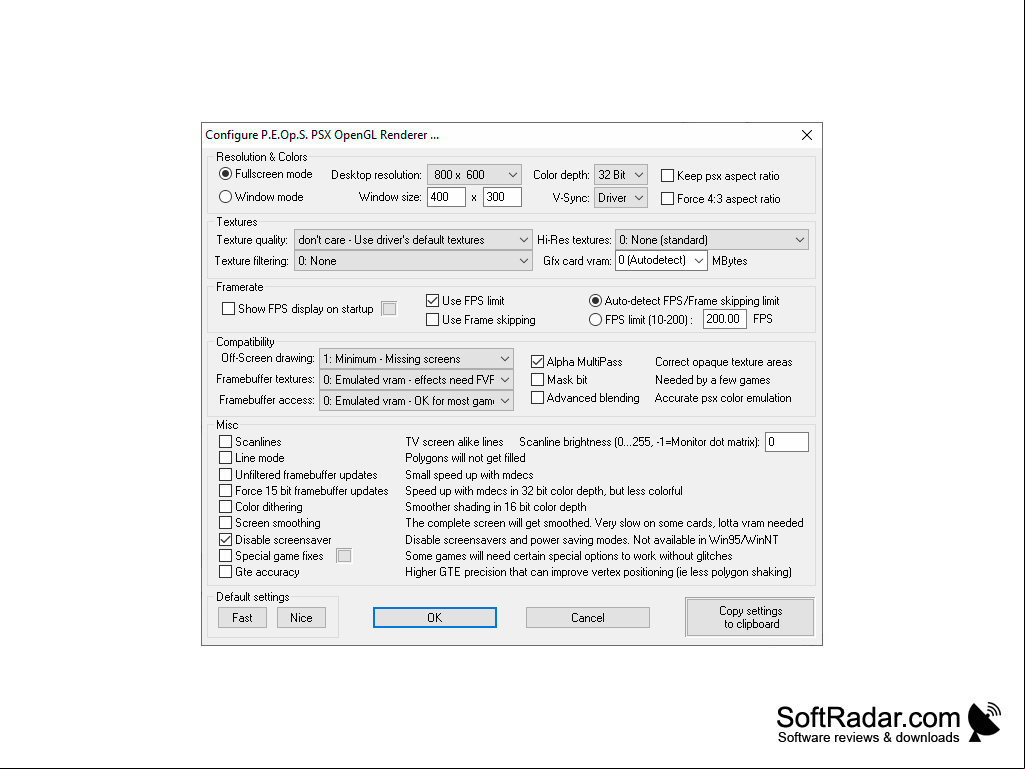Close the Configure P.E.Op.S. dialog
1025x769 pixels.
[807, 135]
